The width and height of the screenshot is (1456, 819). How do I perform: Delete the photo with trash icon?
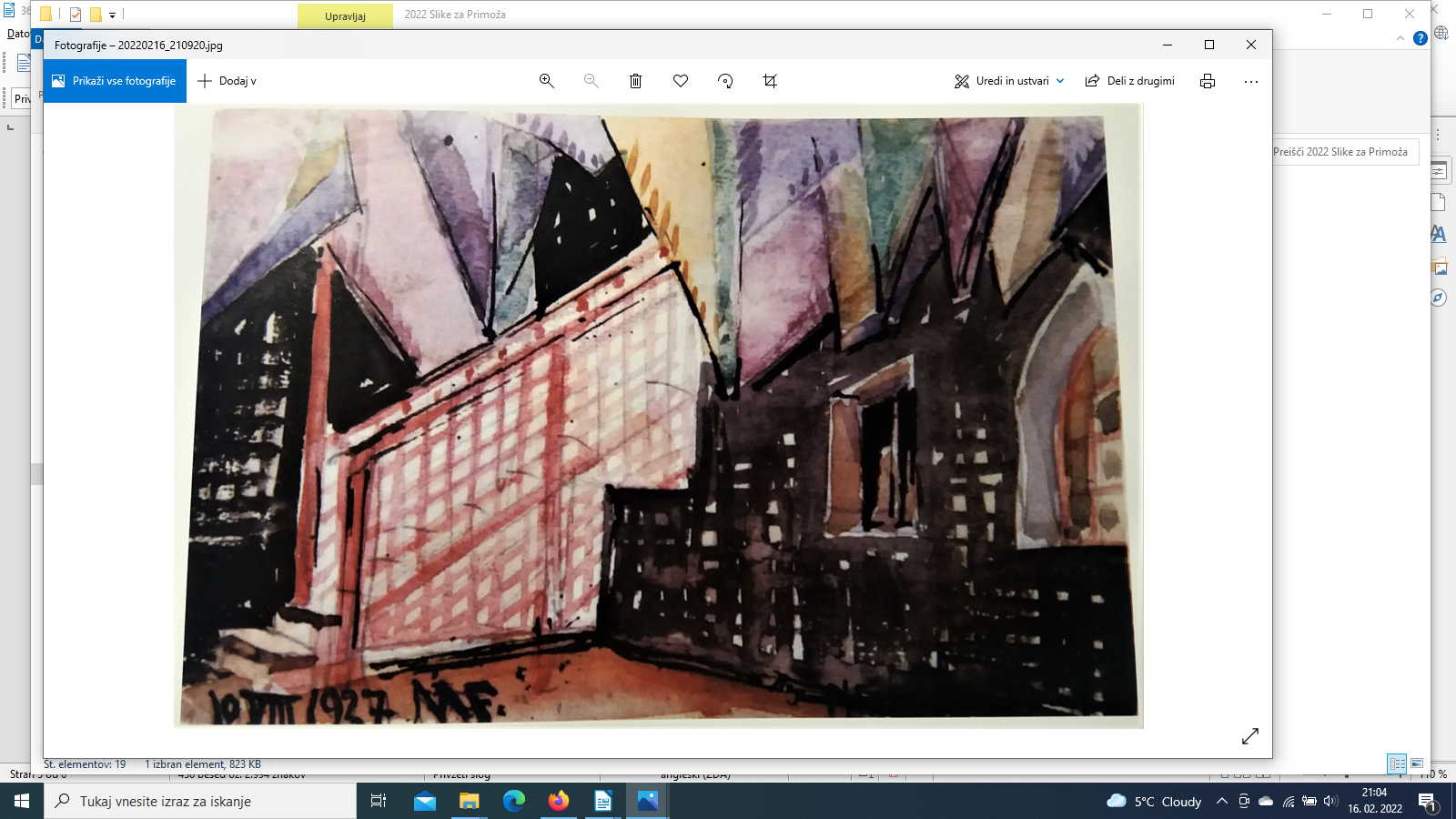635,81
